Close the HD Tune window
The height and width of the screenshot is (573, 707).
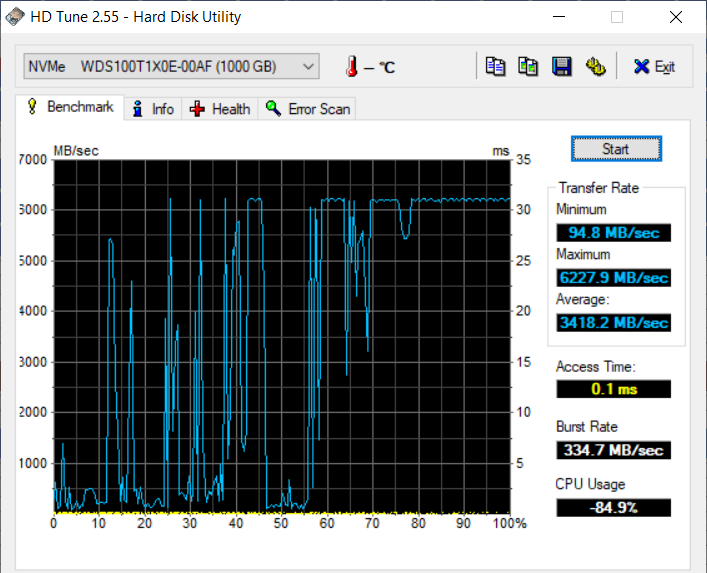coord(675,17)
